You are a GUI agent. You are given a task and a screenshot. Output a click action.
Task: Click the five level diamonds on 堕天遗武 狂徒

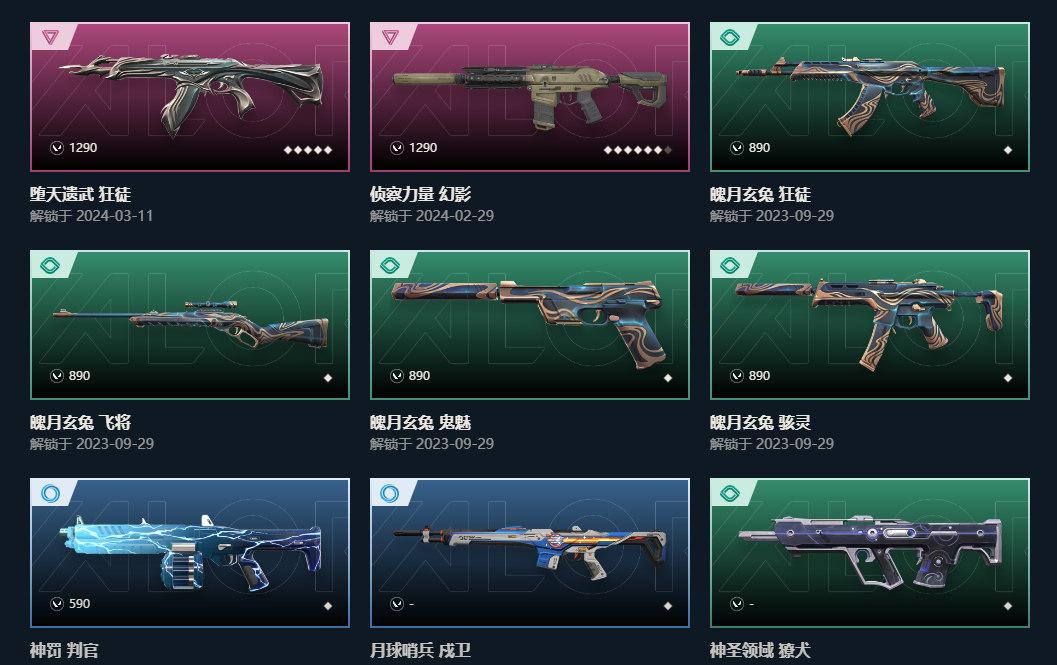pyautogui.click(x=308, y=150)
